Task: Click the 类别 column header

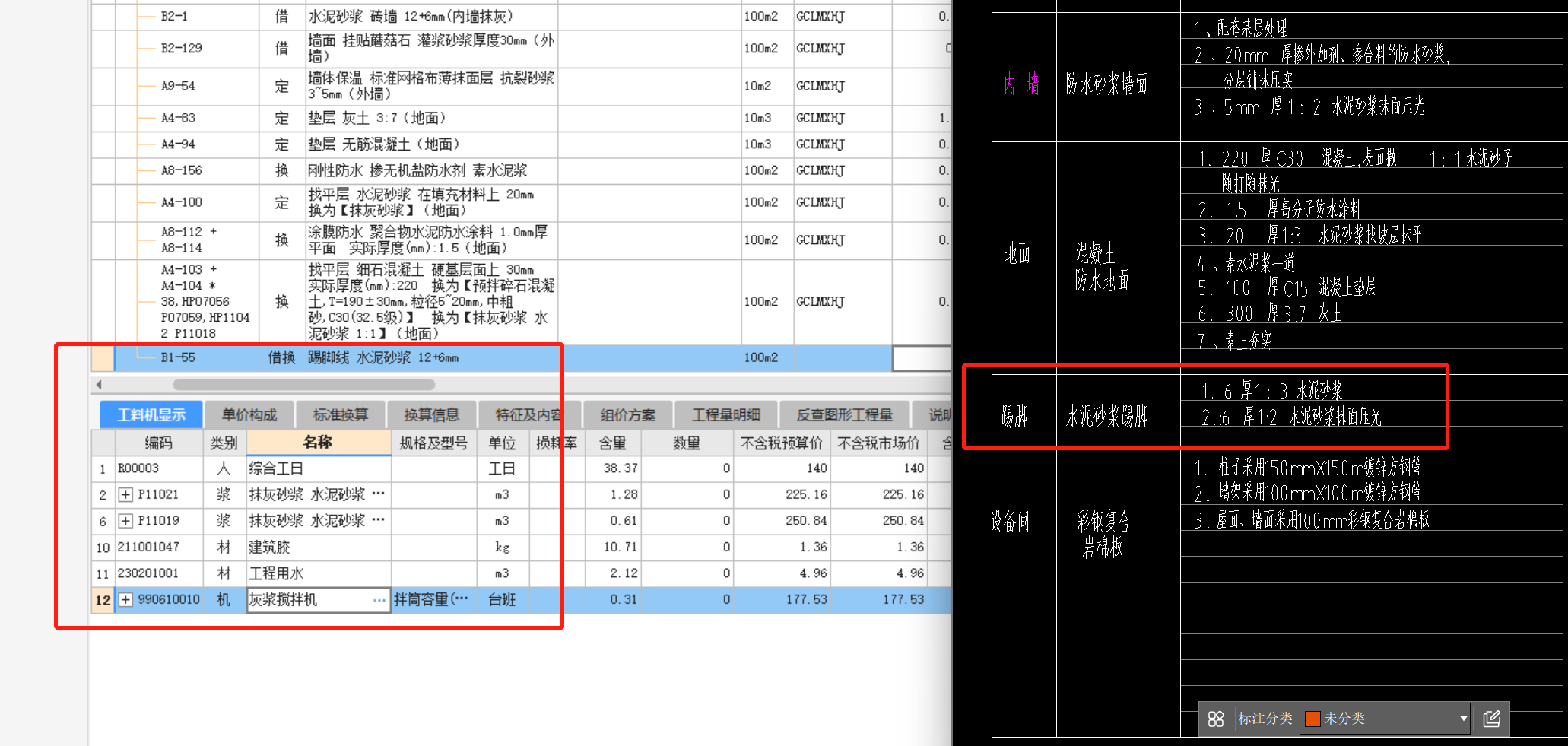Action: [x=224, y=443]
